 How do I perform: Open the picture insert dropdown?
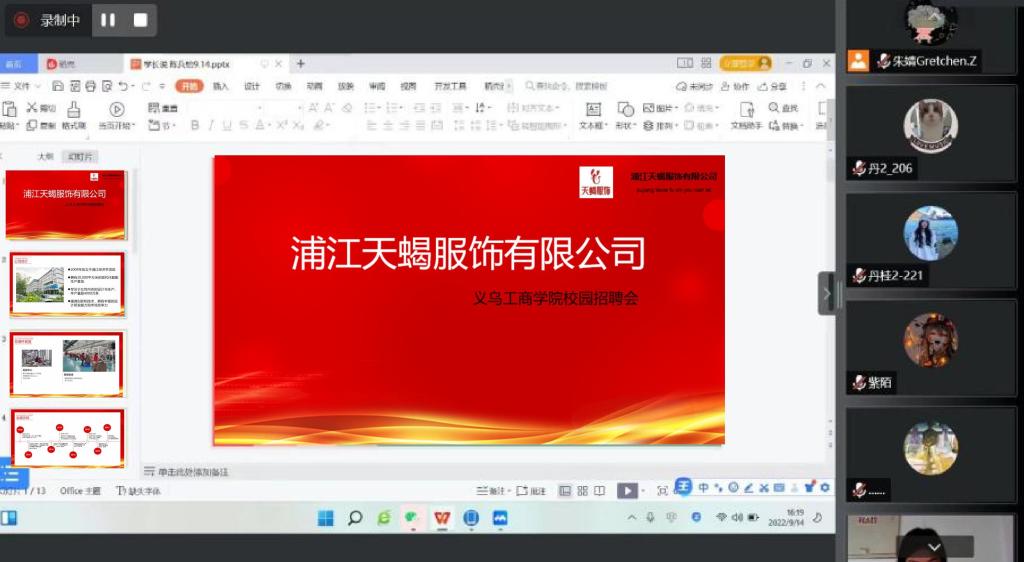point(660,108)
